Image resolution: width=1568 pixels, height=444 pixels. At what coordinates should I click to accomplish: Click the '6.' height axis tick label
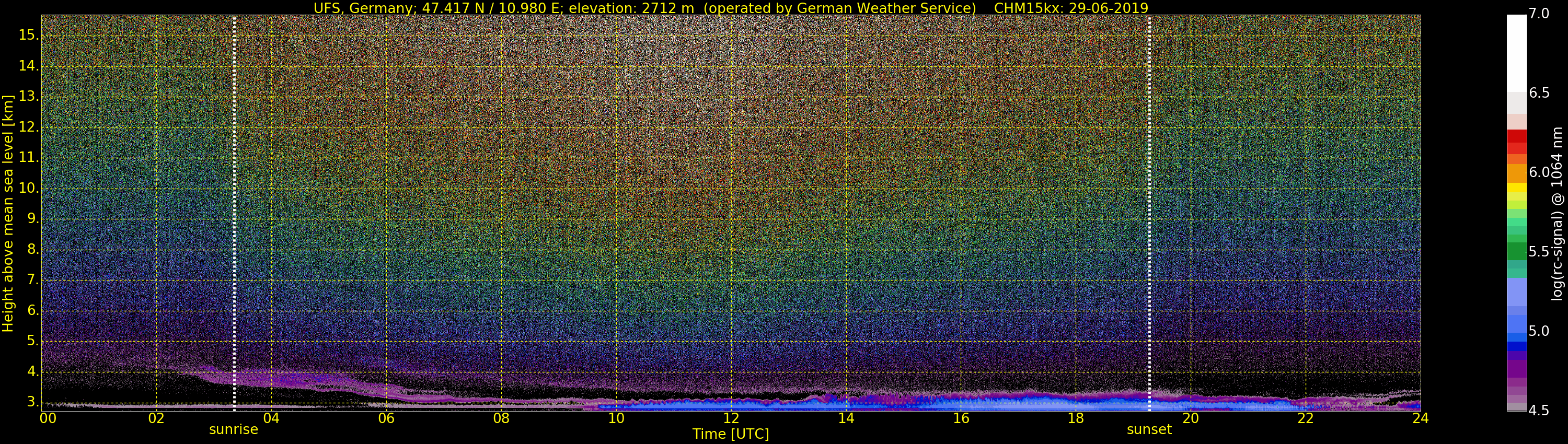(x=33, y=311)
